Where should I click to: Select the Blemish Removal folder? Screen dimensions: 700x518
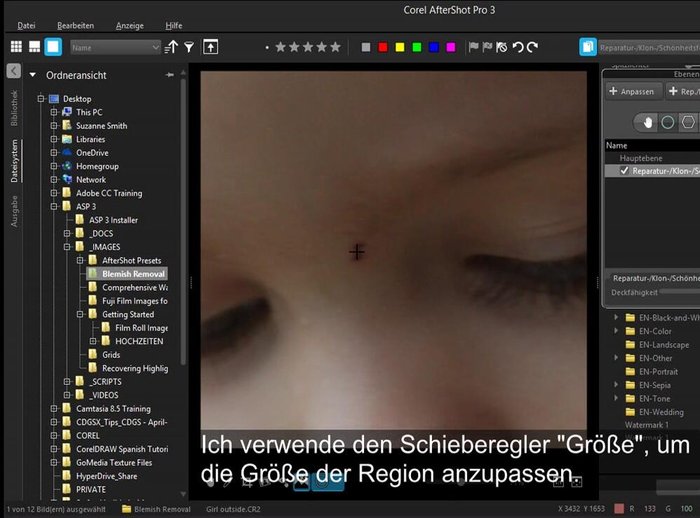point(127,274)
